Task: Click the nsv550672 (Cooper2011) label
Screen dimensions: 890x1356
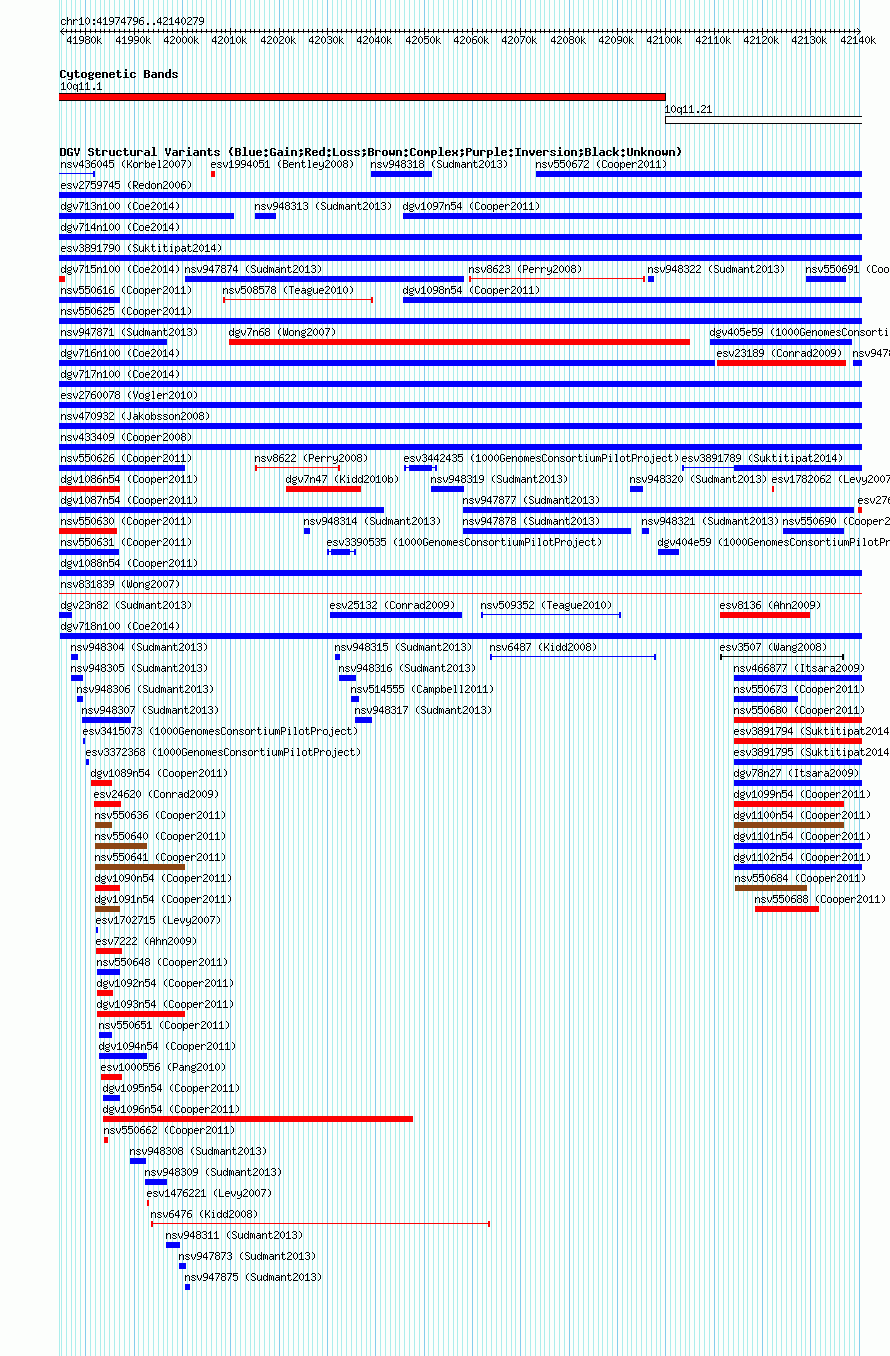Action: coord(601,164)
